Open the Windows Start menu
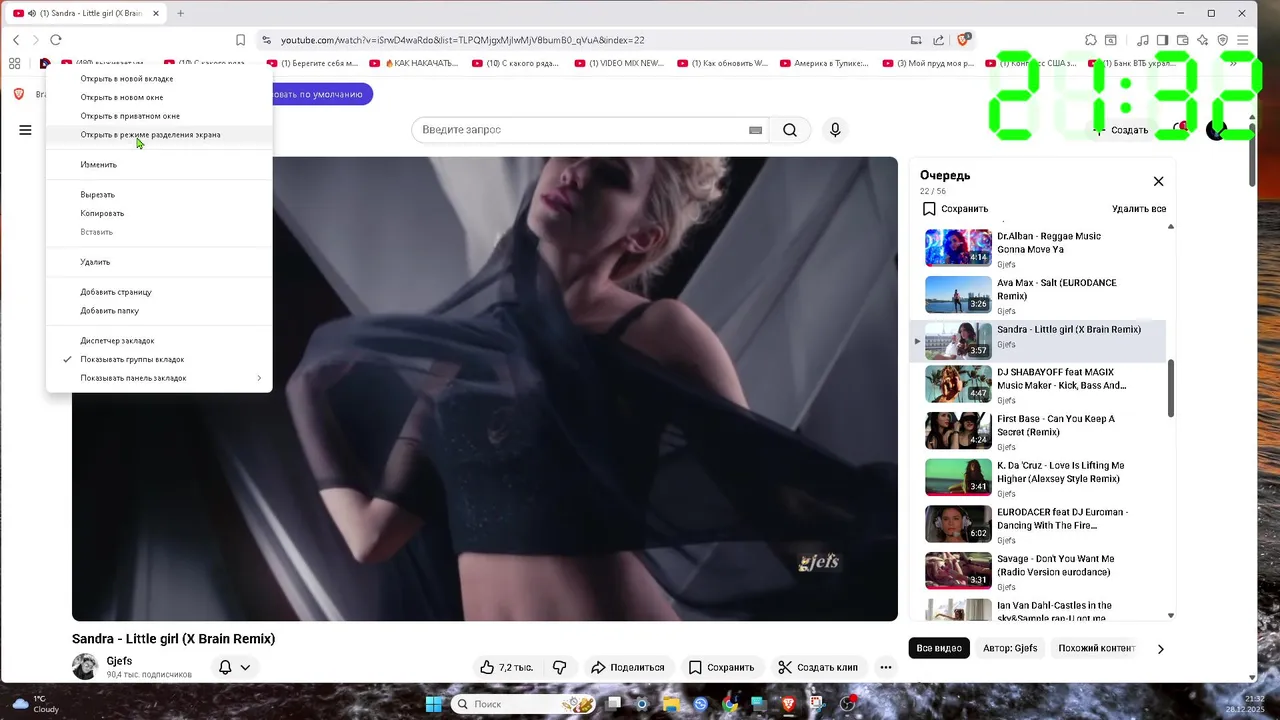Image resolution: width=1280 pixels, height=720 pixels. click(434, 704)
